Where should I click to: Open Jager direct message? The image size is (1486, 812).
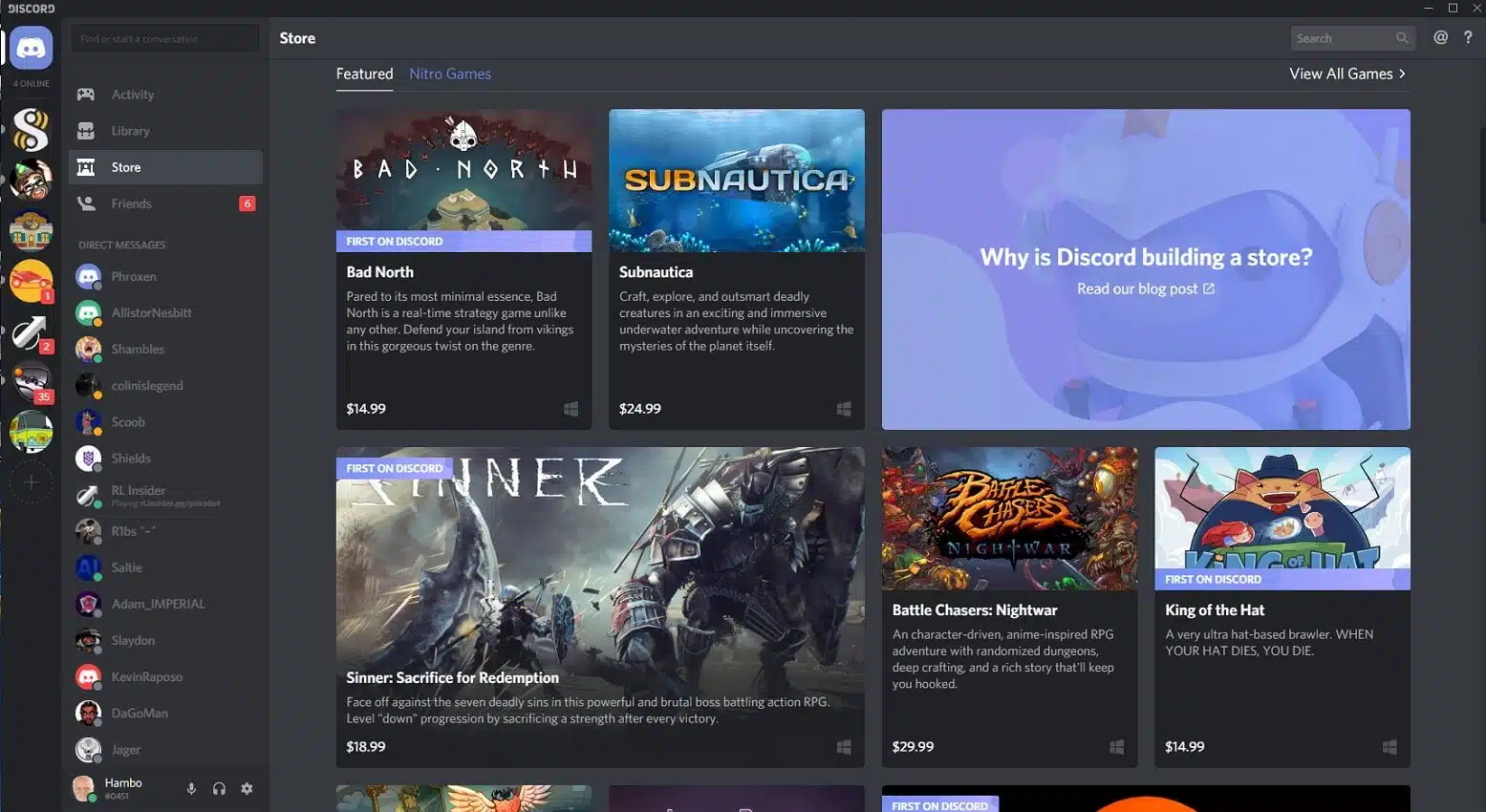[164, 750]
